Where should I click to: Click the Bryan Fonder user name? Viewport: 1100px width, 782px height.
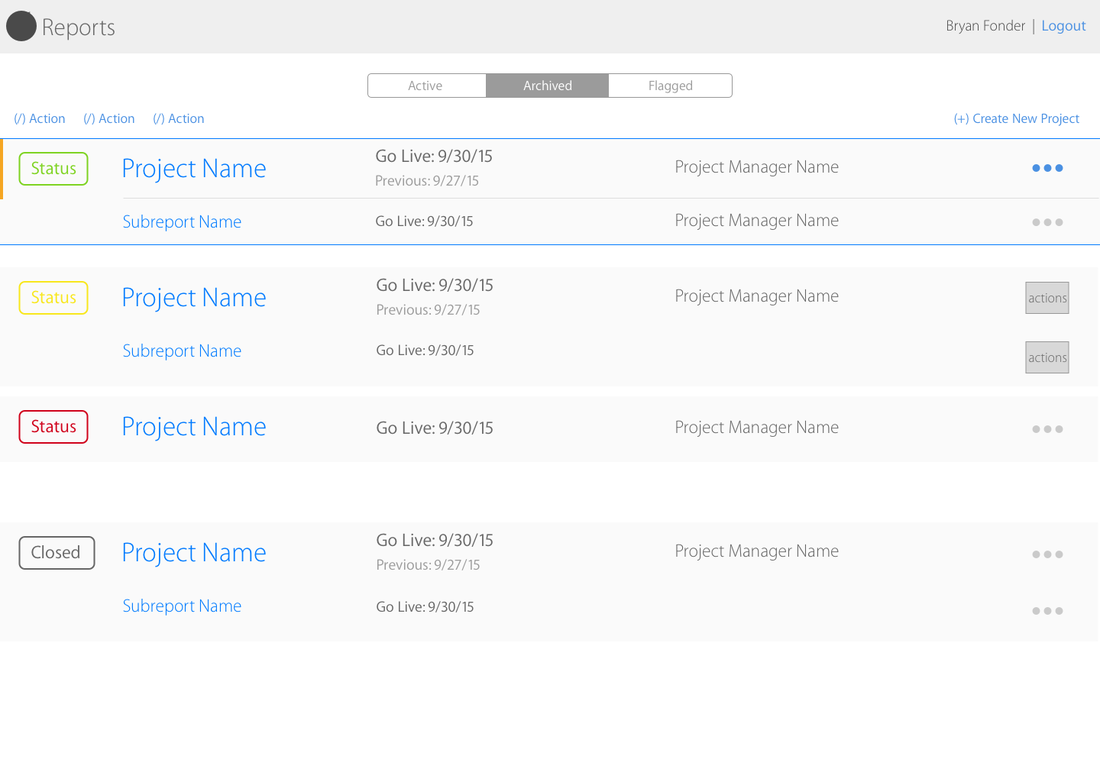pos(985,26)
